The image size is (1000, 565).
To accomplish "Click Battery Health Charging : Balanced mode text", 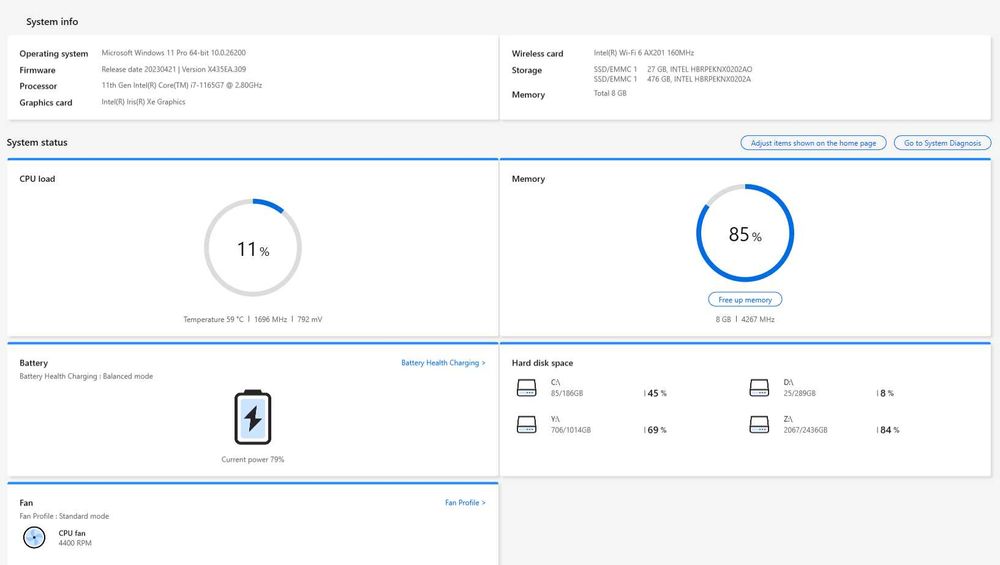I will 86,376.
